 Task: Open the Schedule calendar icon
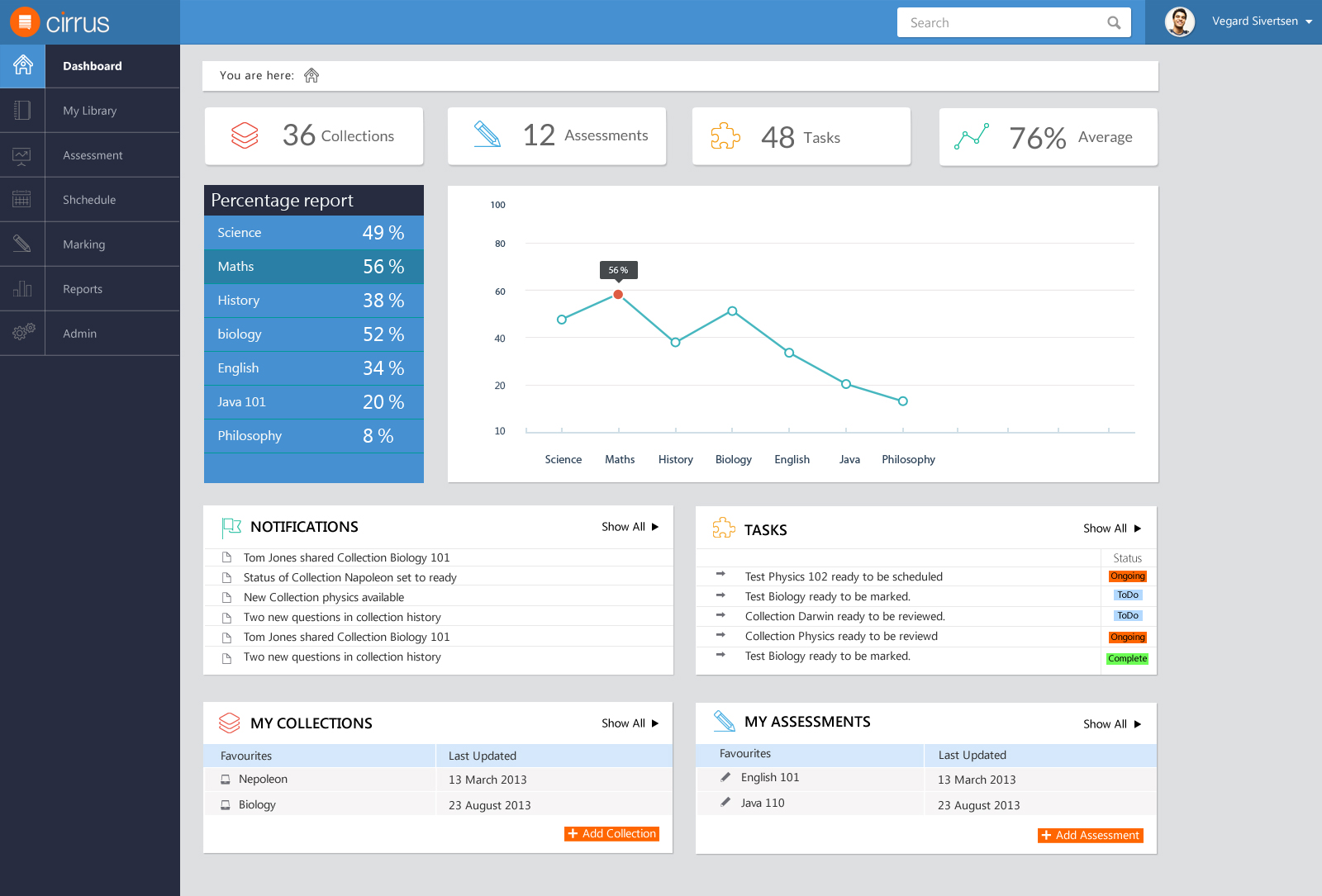point(22,199)
